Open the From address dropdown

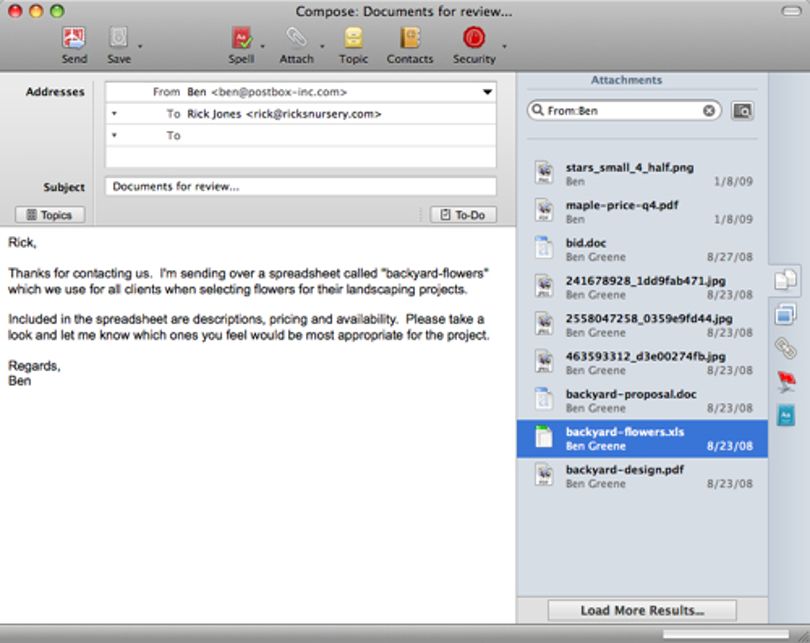487,92
